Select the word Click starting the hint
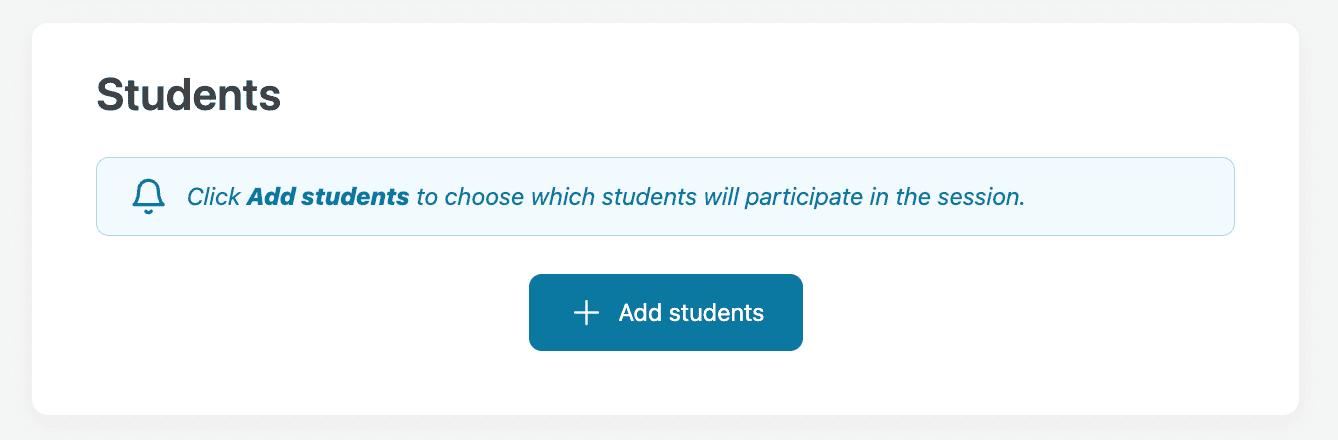The width and height of the screenshot is (1338, 440). click(213, 197)
